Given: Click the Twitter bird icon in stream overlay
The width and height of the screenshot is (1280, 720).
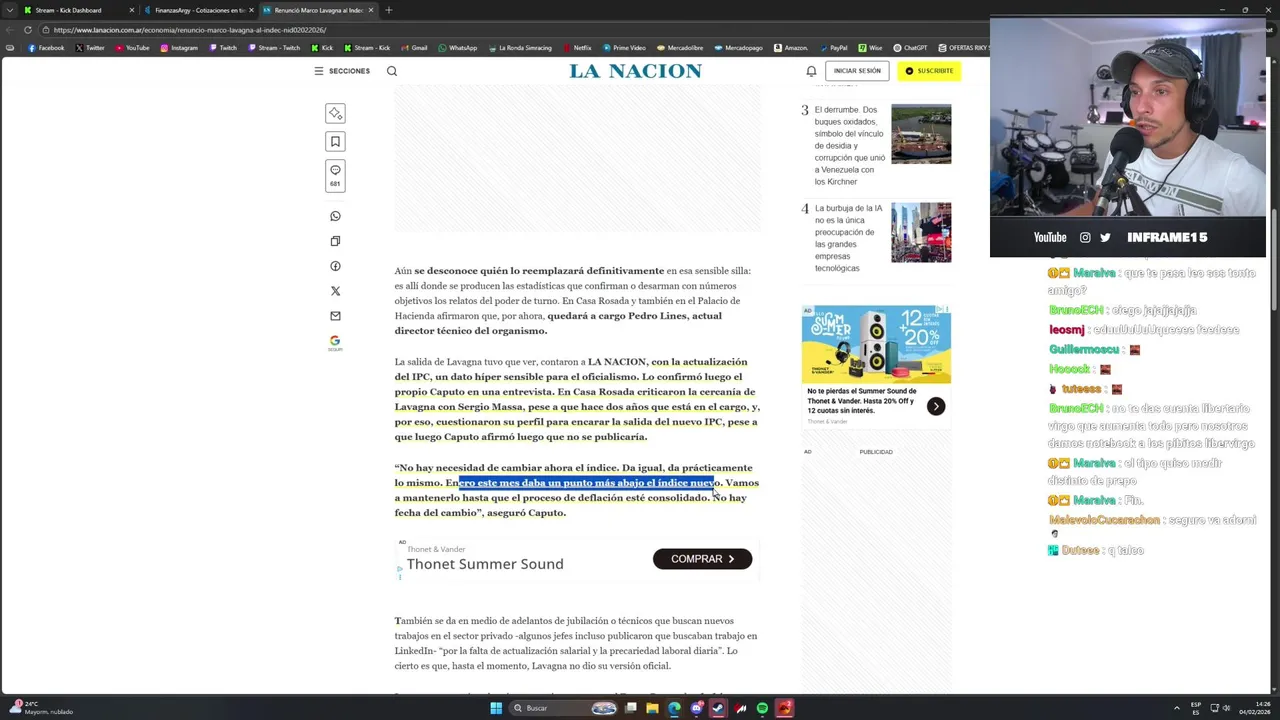Looking at the screenshot, I should point(1105,237).
